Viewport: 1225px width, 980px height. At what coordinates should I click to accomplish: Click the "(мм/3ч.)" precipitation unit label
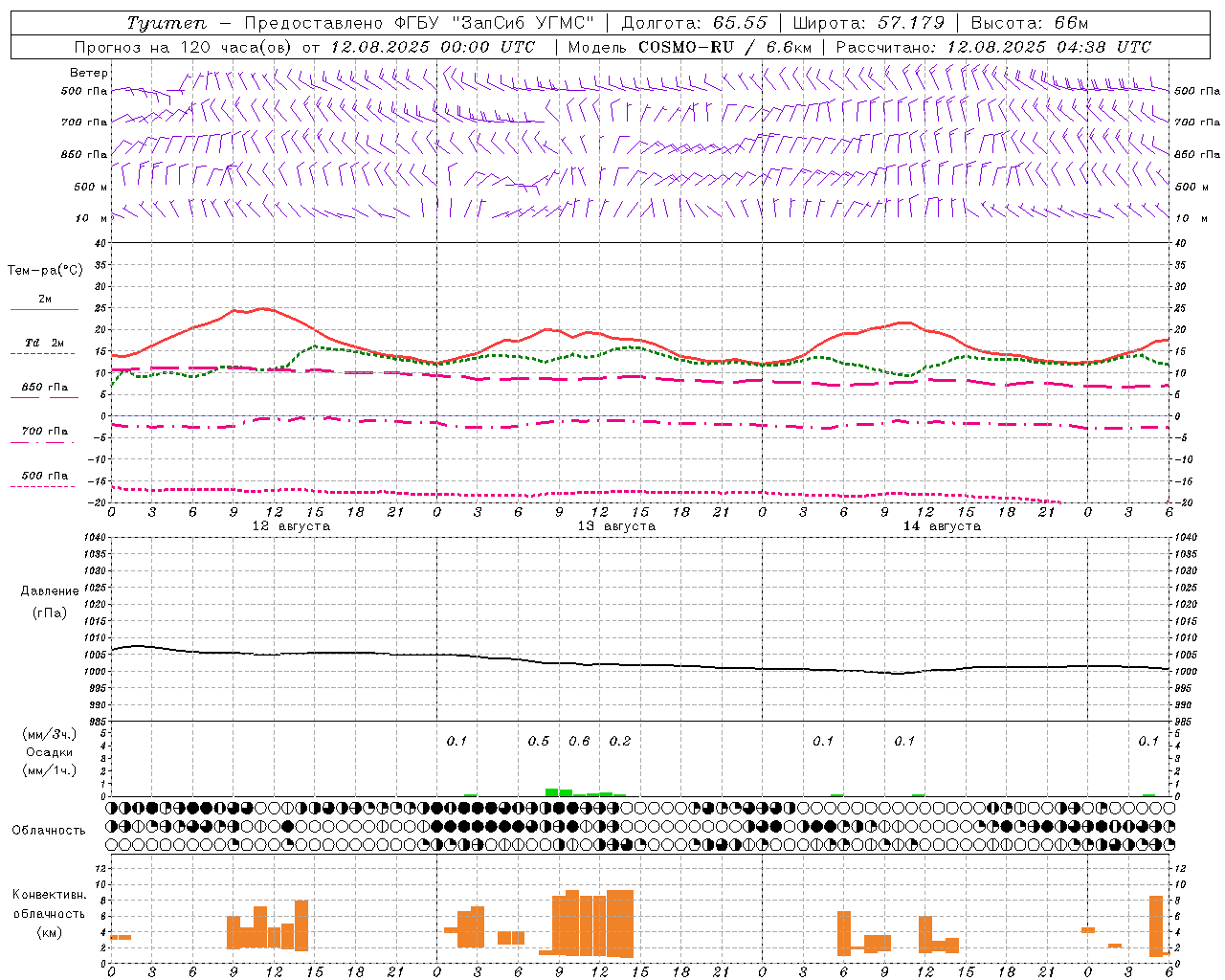point(50,734)
